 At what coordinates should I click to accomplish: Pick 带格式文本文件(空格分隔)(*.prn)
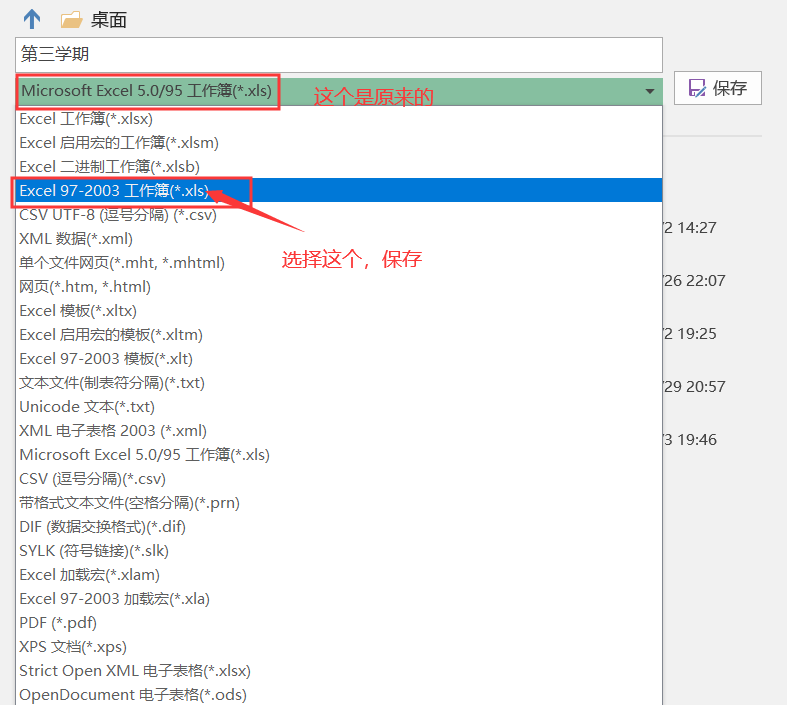click(x=339, y=503)
